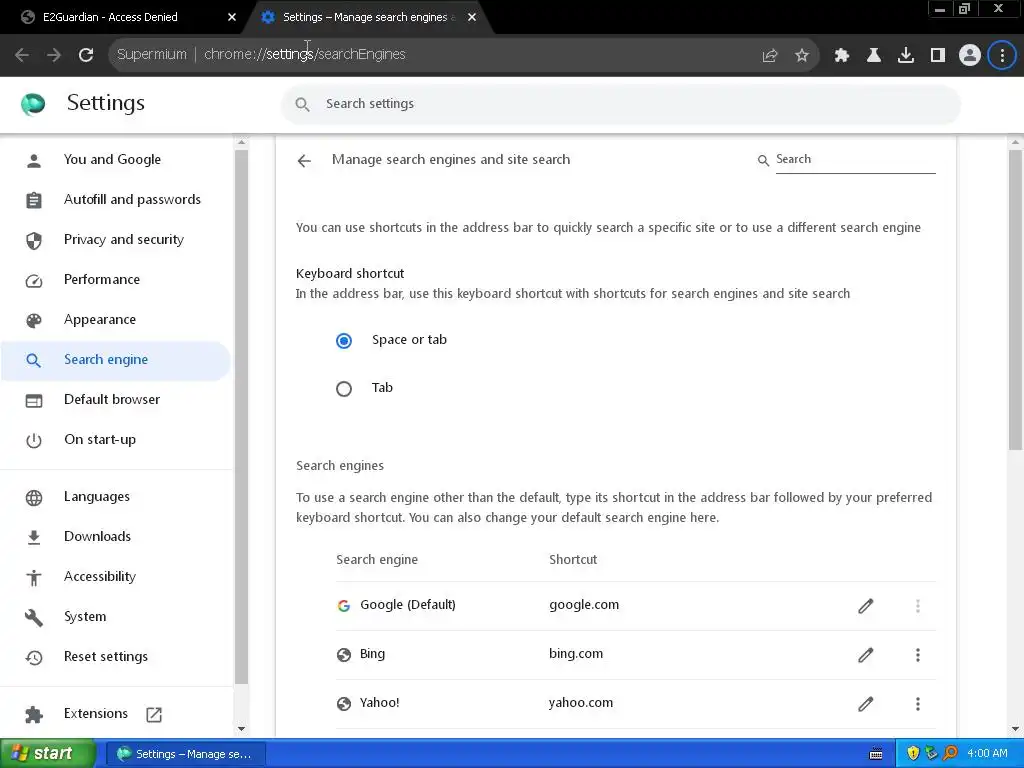The height and width of the screenshot is (768, 1024).
Task: Open the Windows start button
Action: [x=48, y=754]
